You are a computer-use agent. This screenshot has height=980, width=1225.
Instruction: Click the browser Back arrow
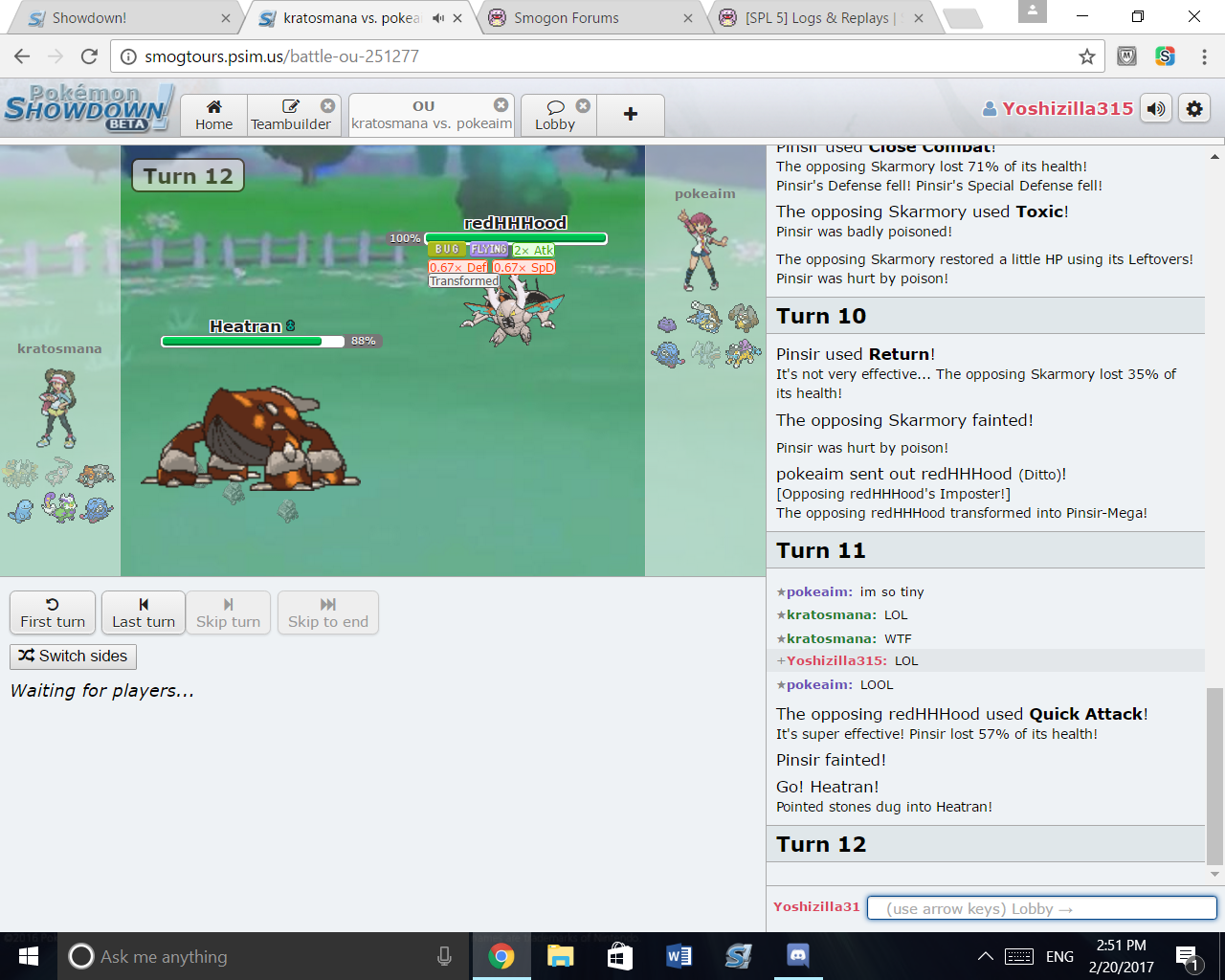(22, 56)
